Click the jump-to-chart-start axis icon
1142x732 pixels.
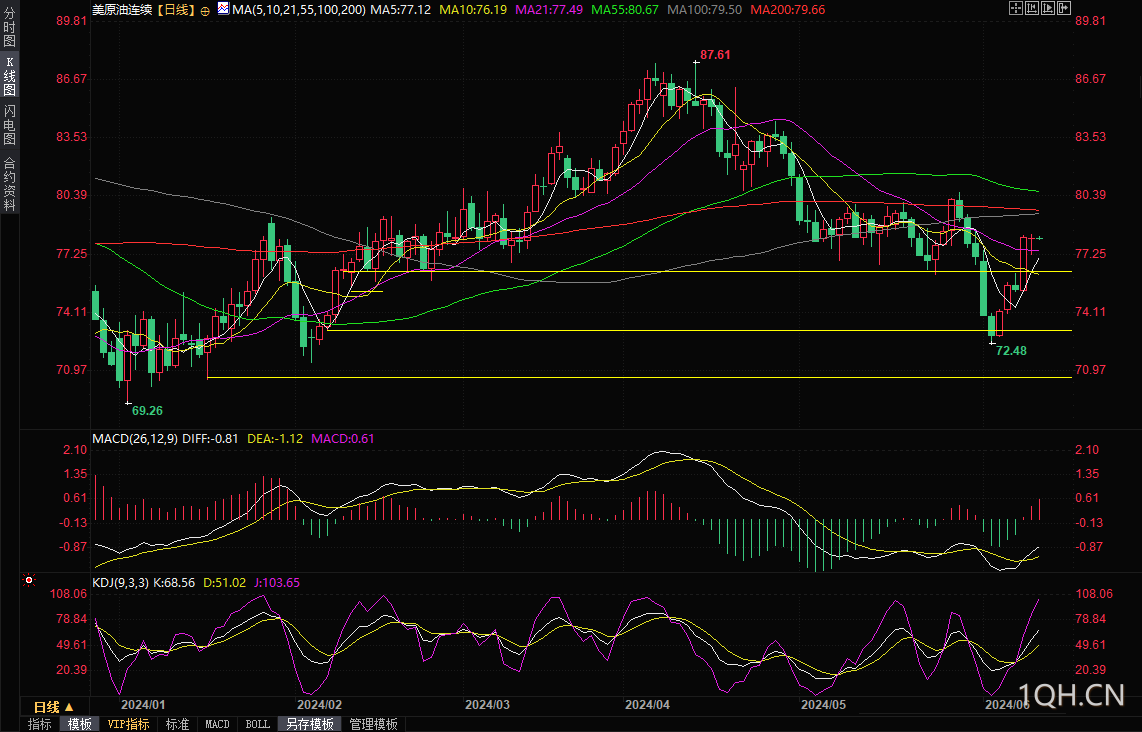click(x=1032, y=8)
